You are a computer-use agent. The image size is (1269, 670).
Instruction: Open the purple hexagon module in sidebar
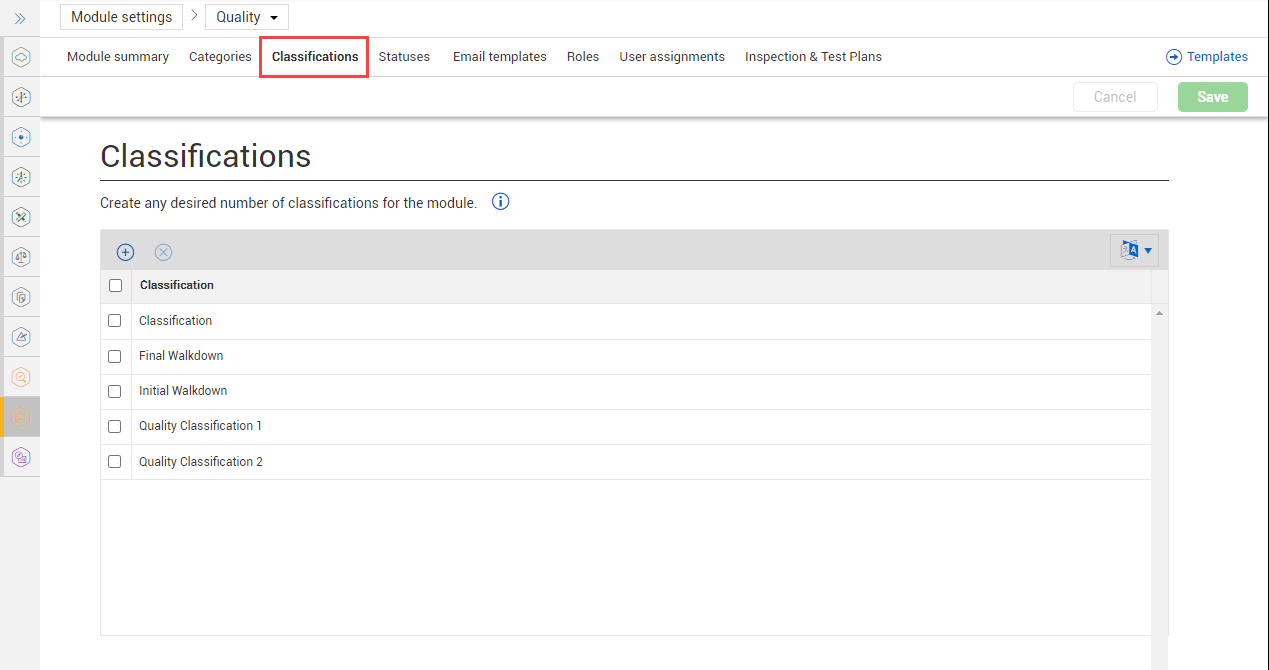(x=21, y=457)
